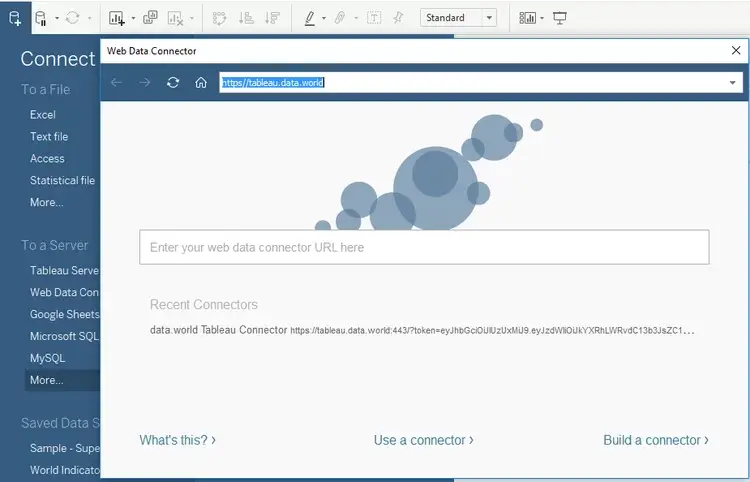Screen dimensions: 750x482
Task: Click the New Worksheet icon
Action: 117,18
